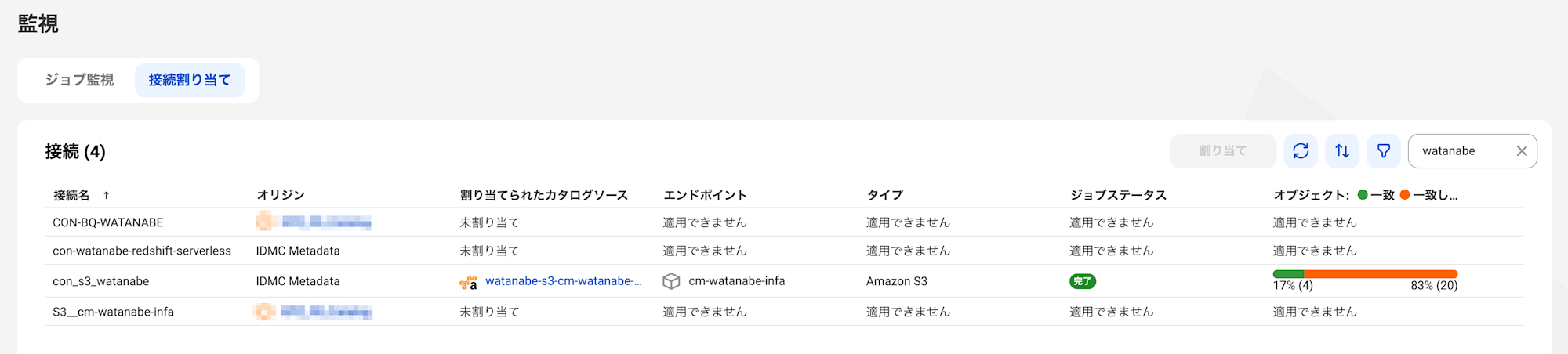1568x354 pixels.
Task: Select the 接続割り当て tab
Action: pyautogui.click(x=190, y=80)
